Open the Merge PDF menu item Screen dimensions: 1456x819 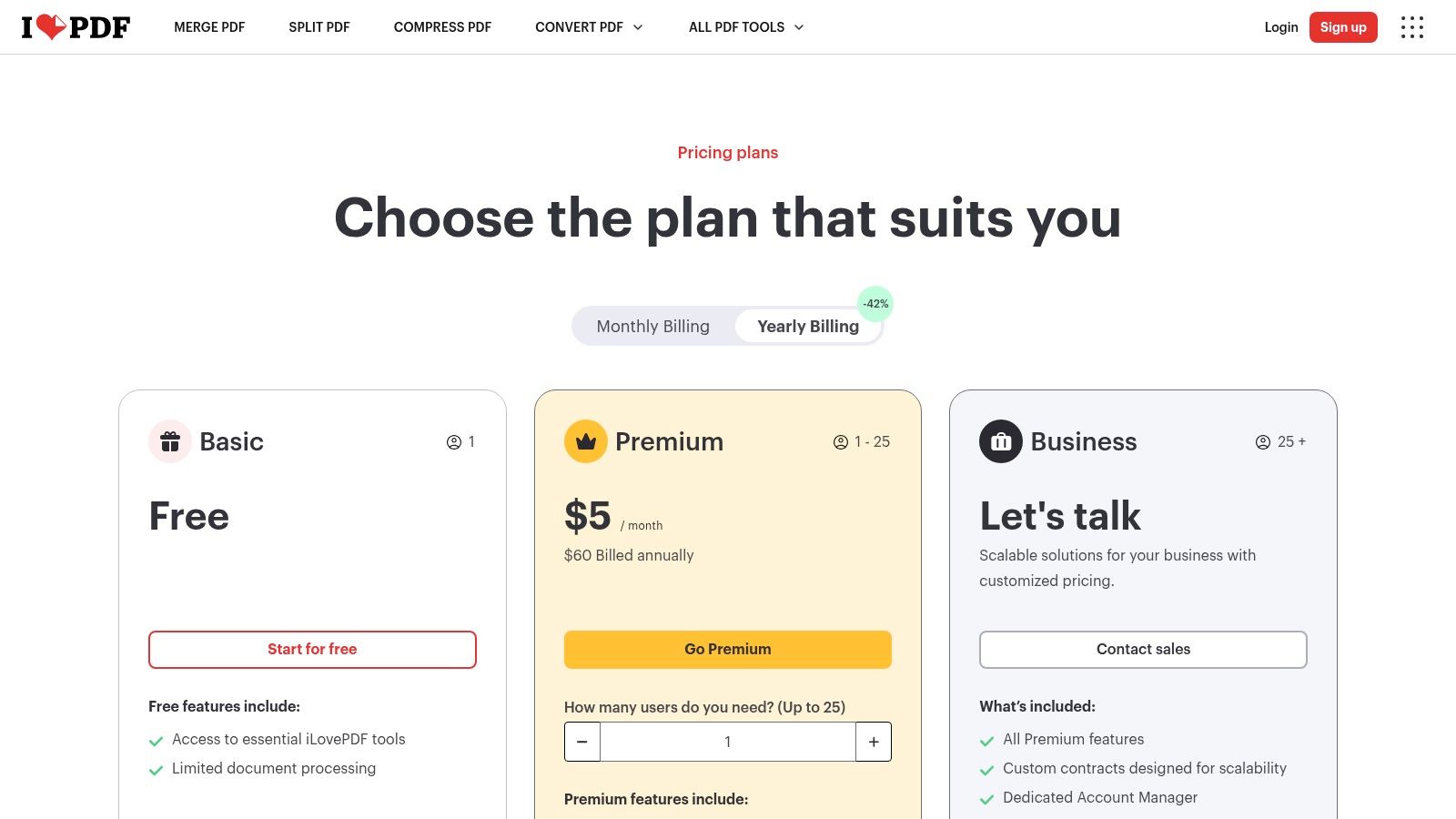[x=209, y=27]
